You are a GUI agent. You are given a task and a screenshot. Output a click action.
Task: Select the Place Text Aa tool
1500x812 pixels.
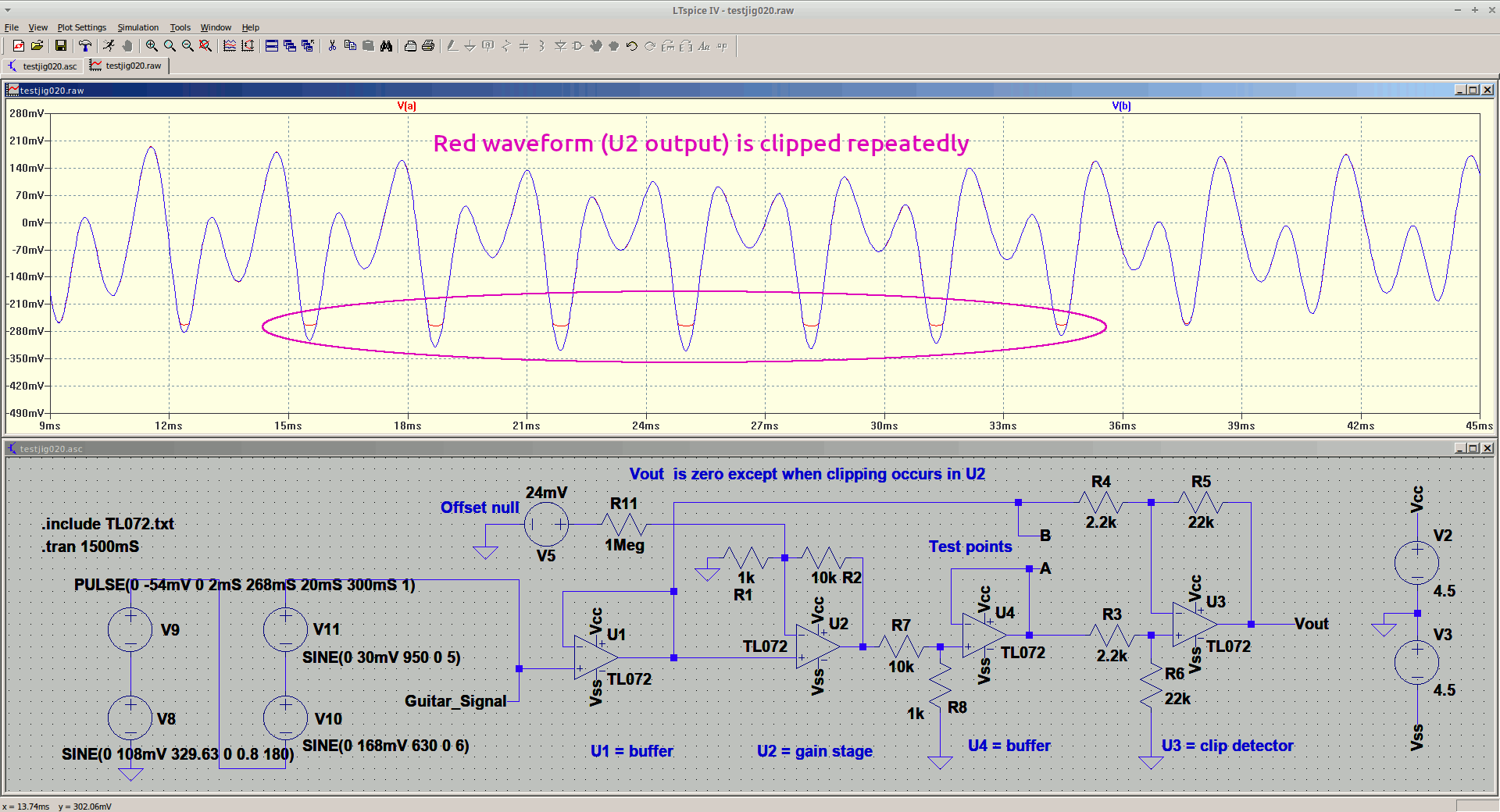(704, 46)
